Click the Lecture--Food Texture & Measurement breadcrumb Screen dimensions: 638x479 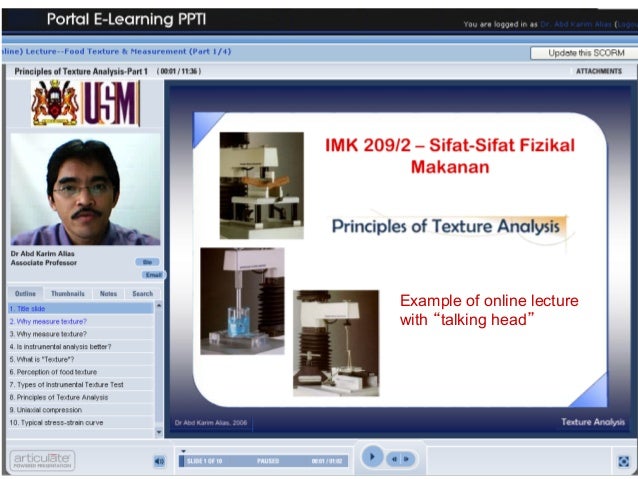116,52
